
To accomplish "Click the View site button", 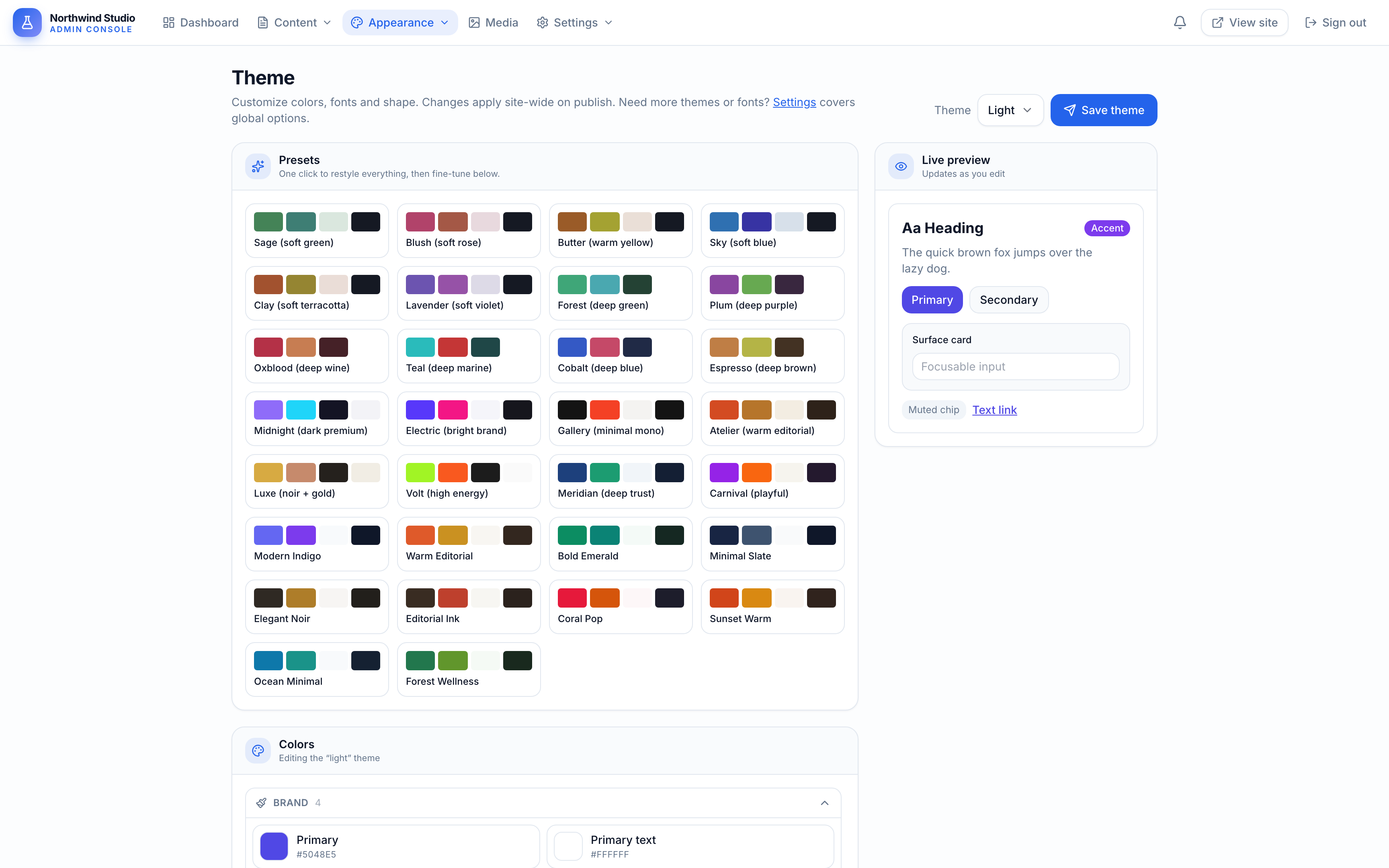I will [1244, 23].
